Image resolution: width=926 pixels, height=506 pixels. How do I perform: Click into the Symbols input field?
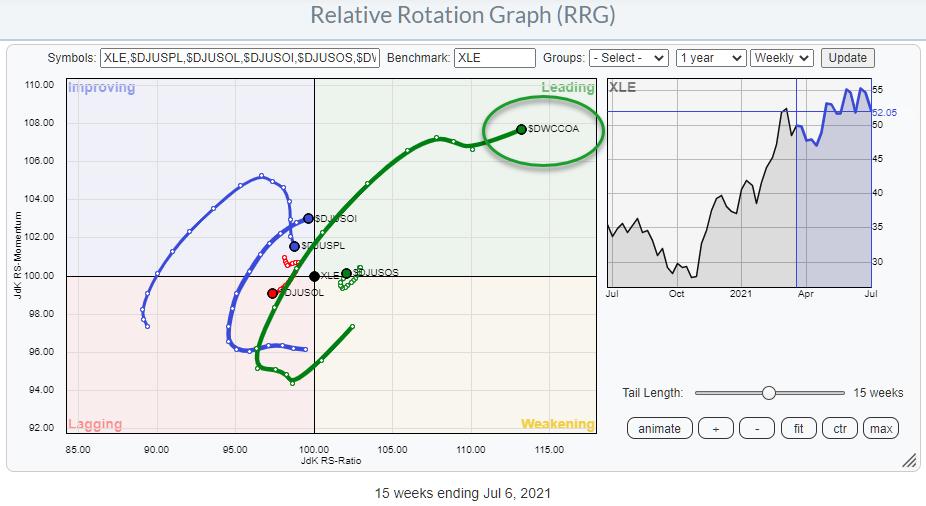(x=240, y=58)
